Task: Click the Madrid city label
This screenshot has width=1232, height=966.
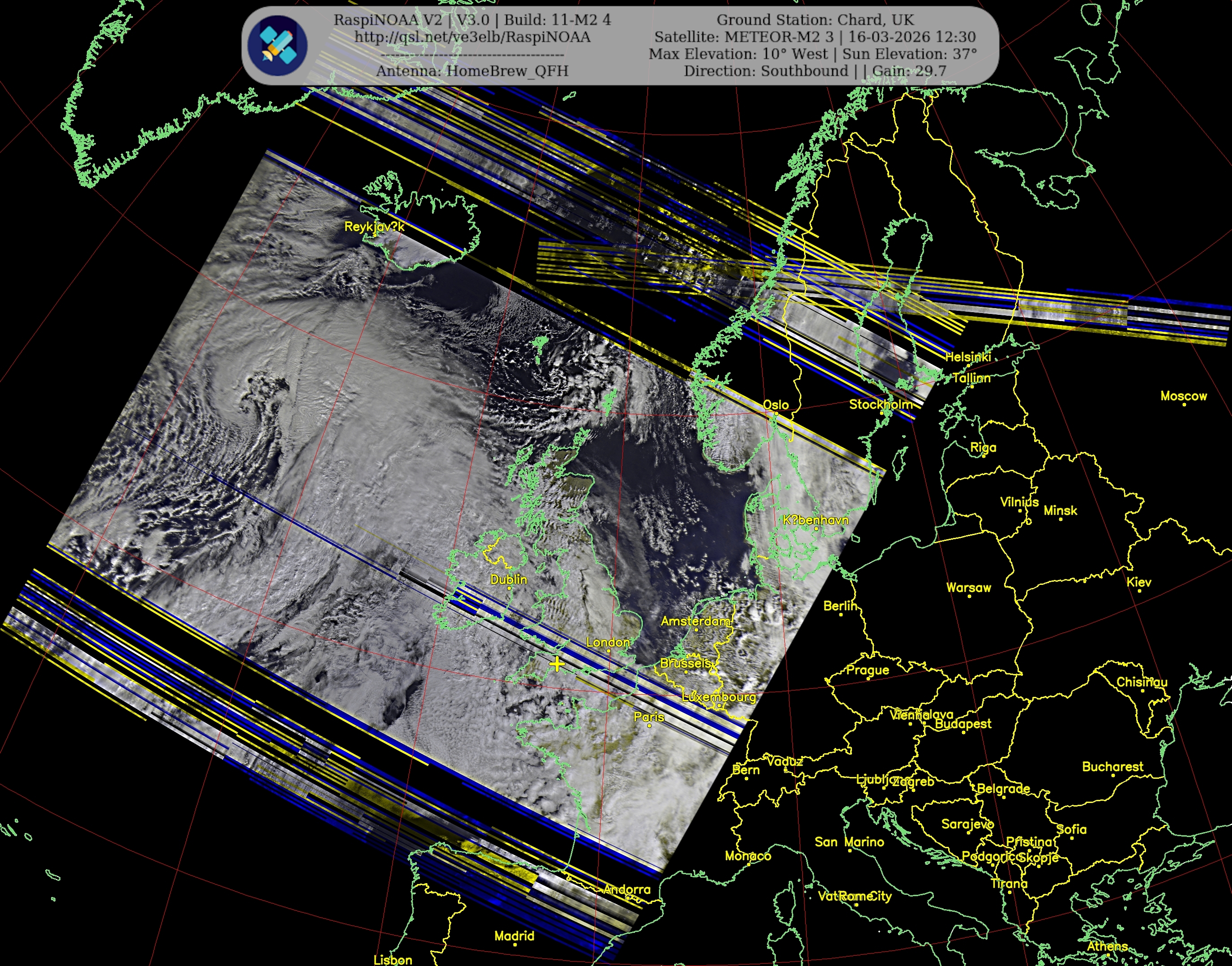Action: point(514,936)
